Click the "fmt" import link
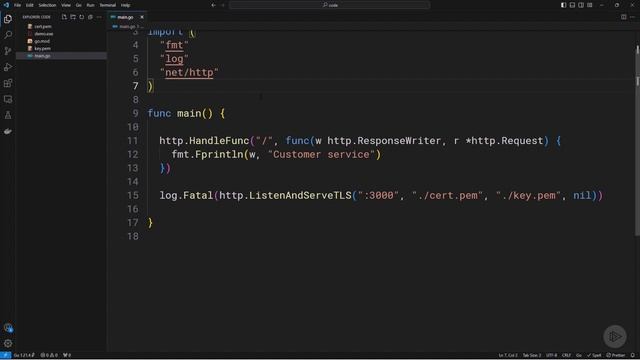 click(174, 45)
